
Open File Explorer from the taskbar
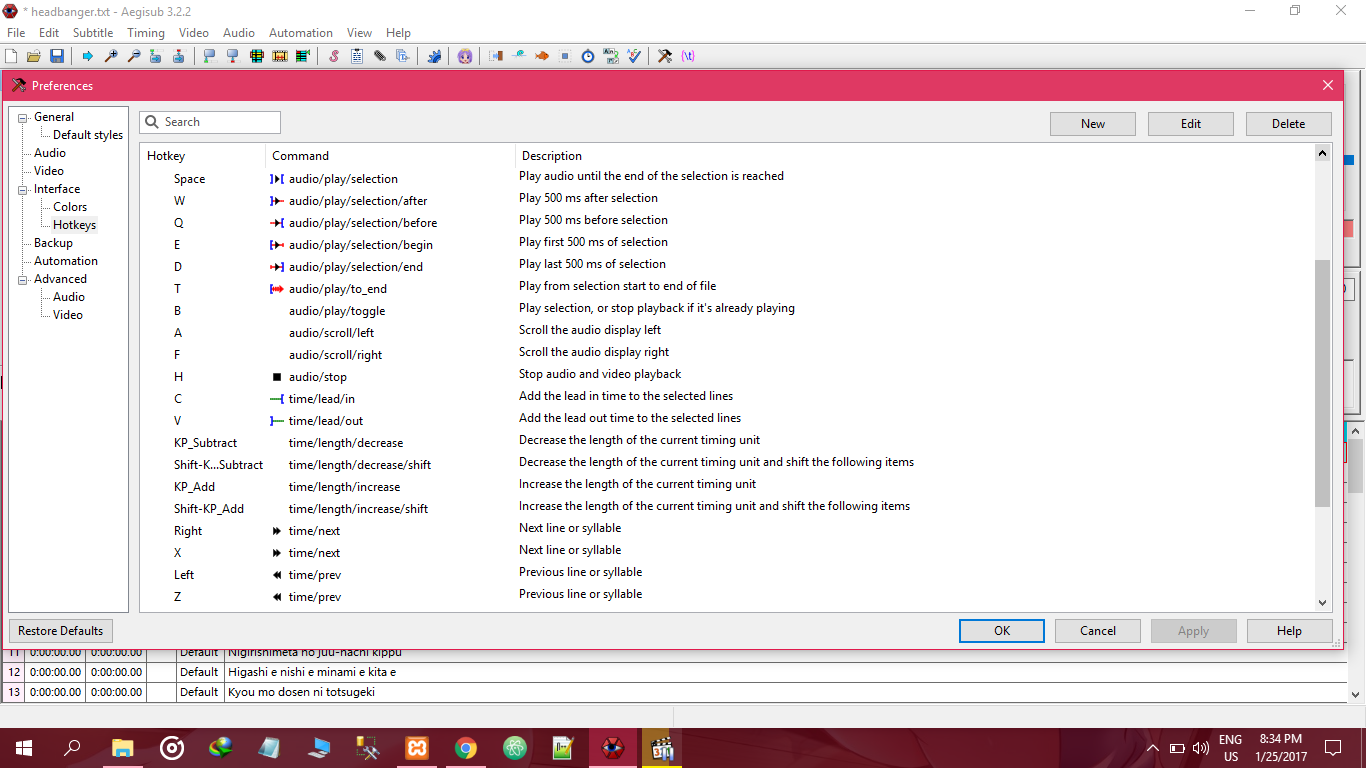tap(123, 747)
